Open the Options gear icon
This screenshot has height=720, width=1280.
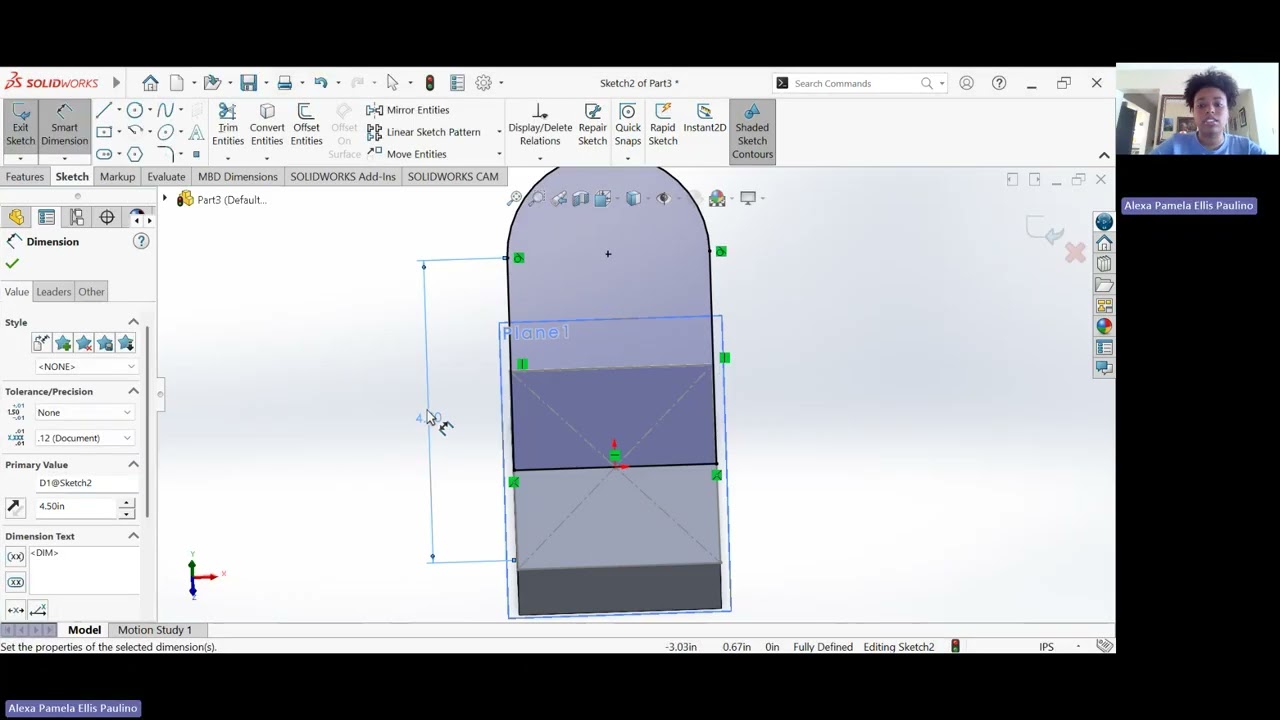pyautogui.click(x=483, y=83)
